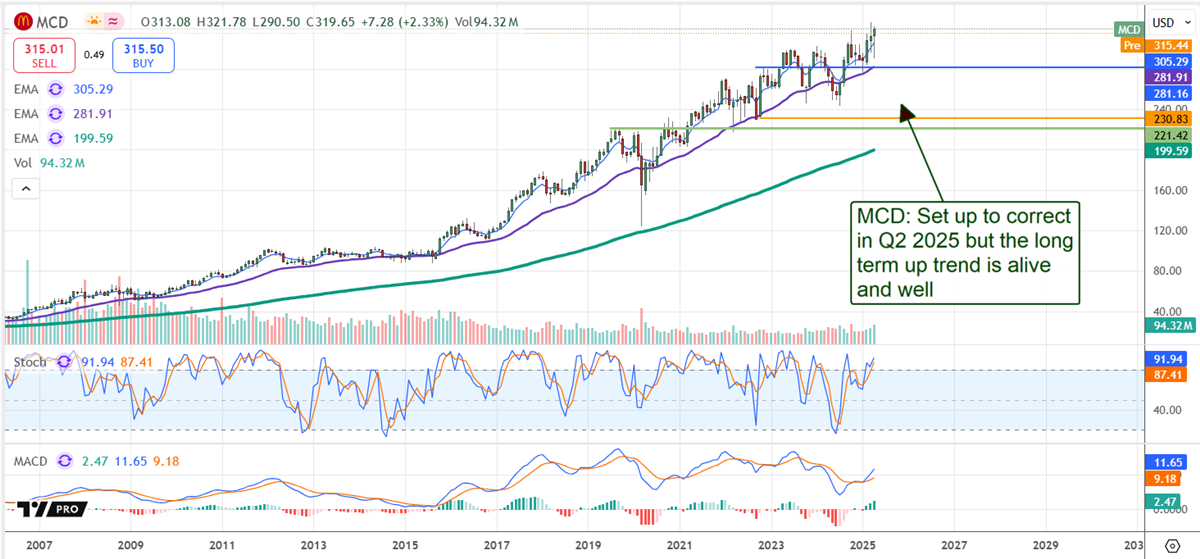
Task: Collapse the indicator legend with the chevron
Action: (24, 189)
